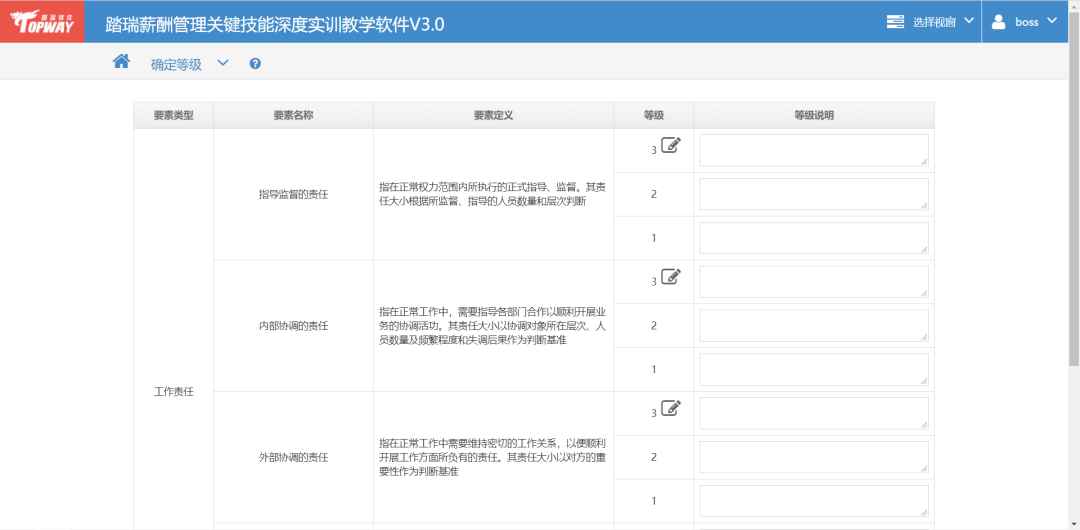Edit level 3 of 外部协调的责任

[671, 409]
